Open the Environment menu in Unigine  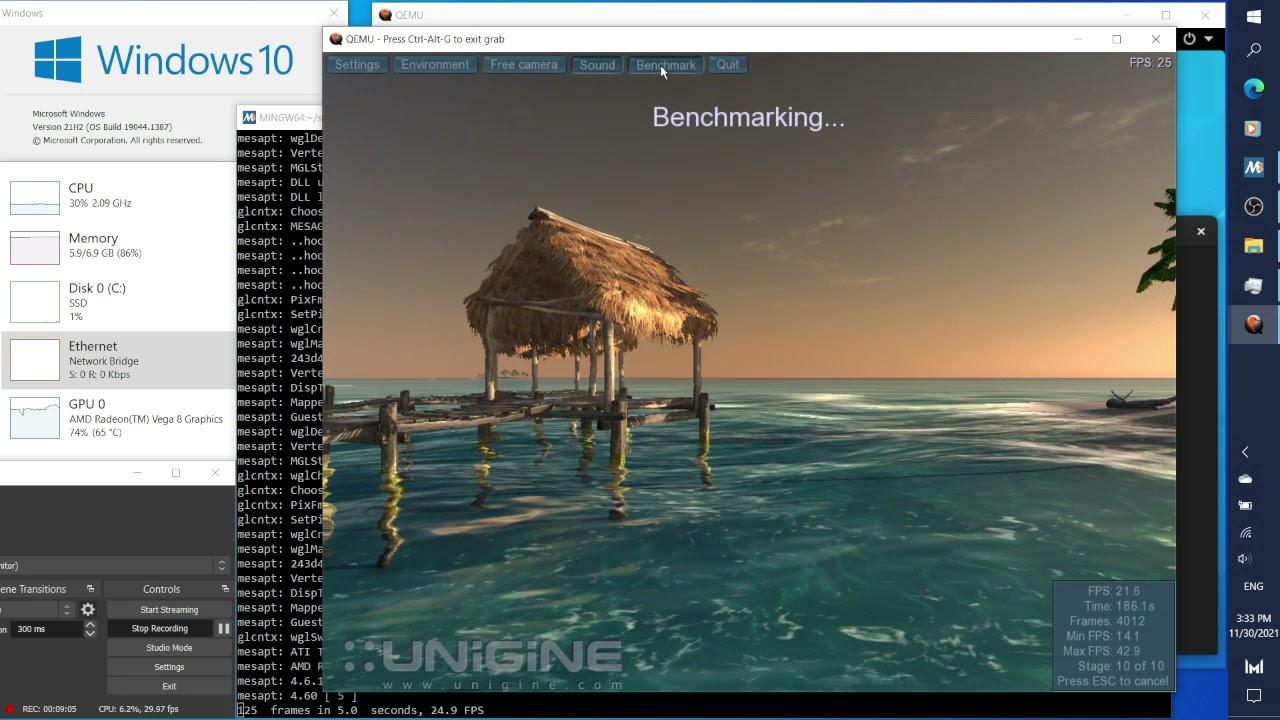pyautogui.click(x=435, y=65)
